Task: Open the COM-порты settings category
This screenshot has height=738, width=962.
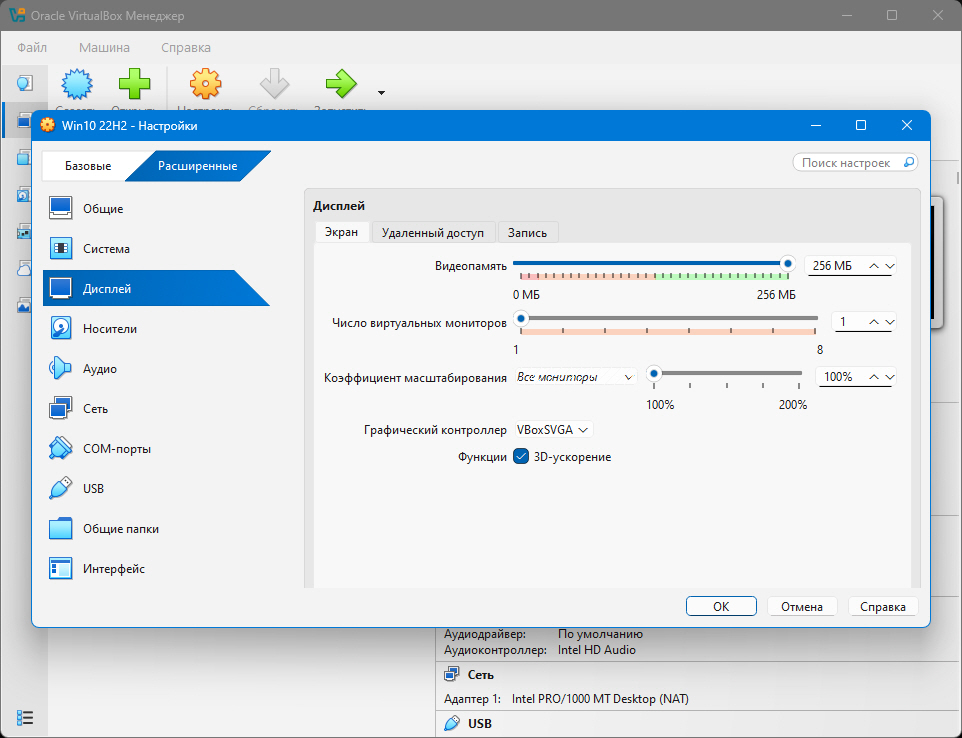Action: pos(156,448)
